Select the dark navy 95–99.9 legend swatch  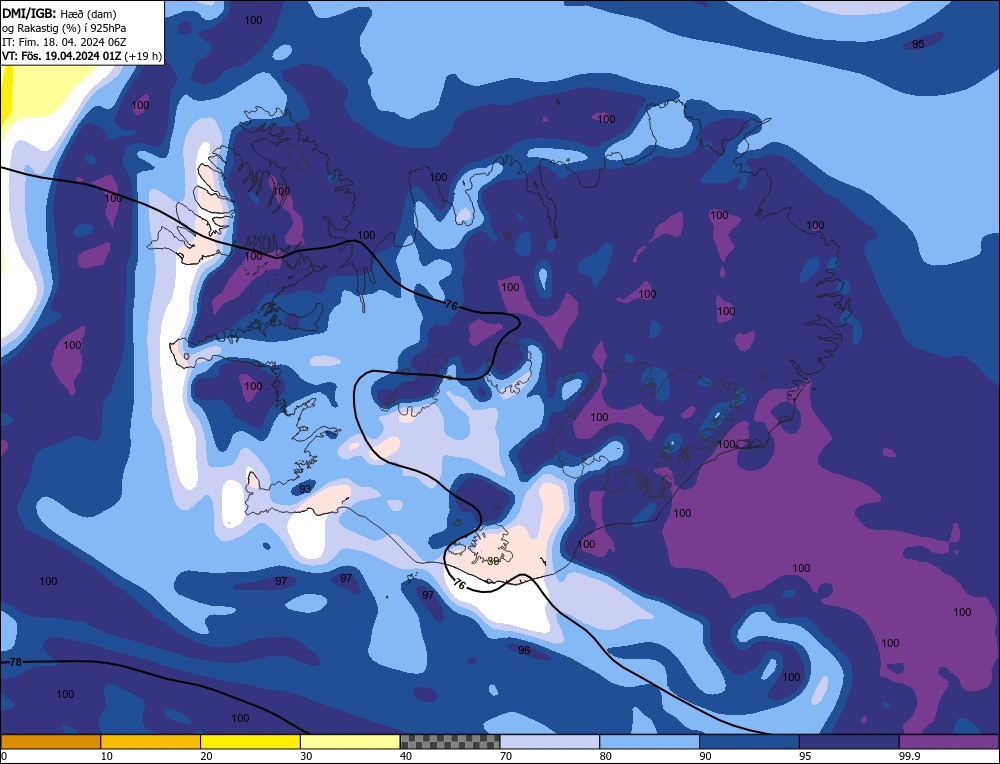(849, 741)
